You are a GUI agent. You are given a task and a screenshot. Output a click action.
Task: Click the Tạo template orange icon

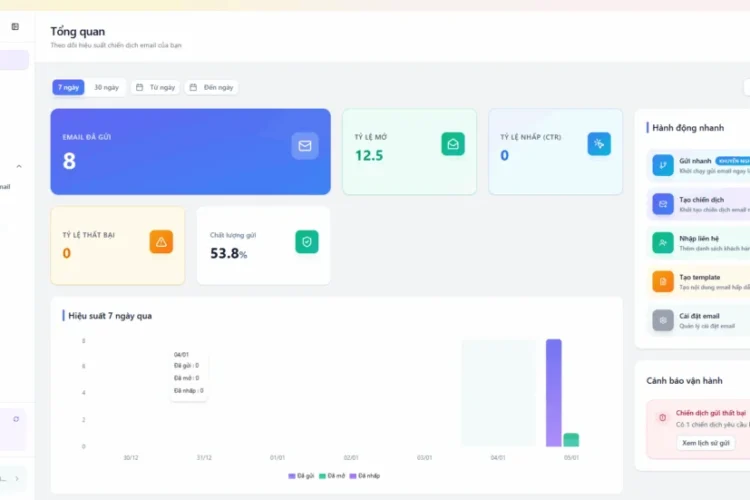(x=663, y=281)
